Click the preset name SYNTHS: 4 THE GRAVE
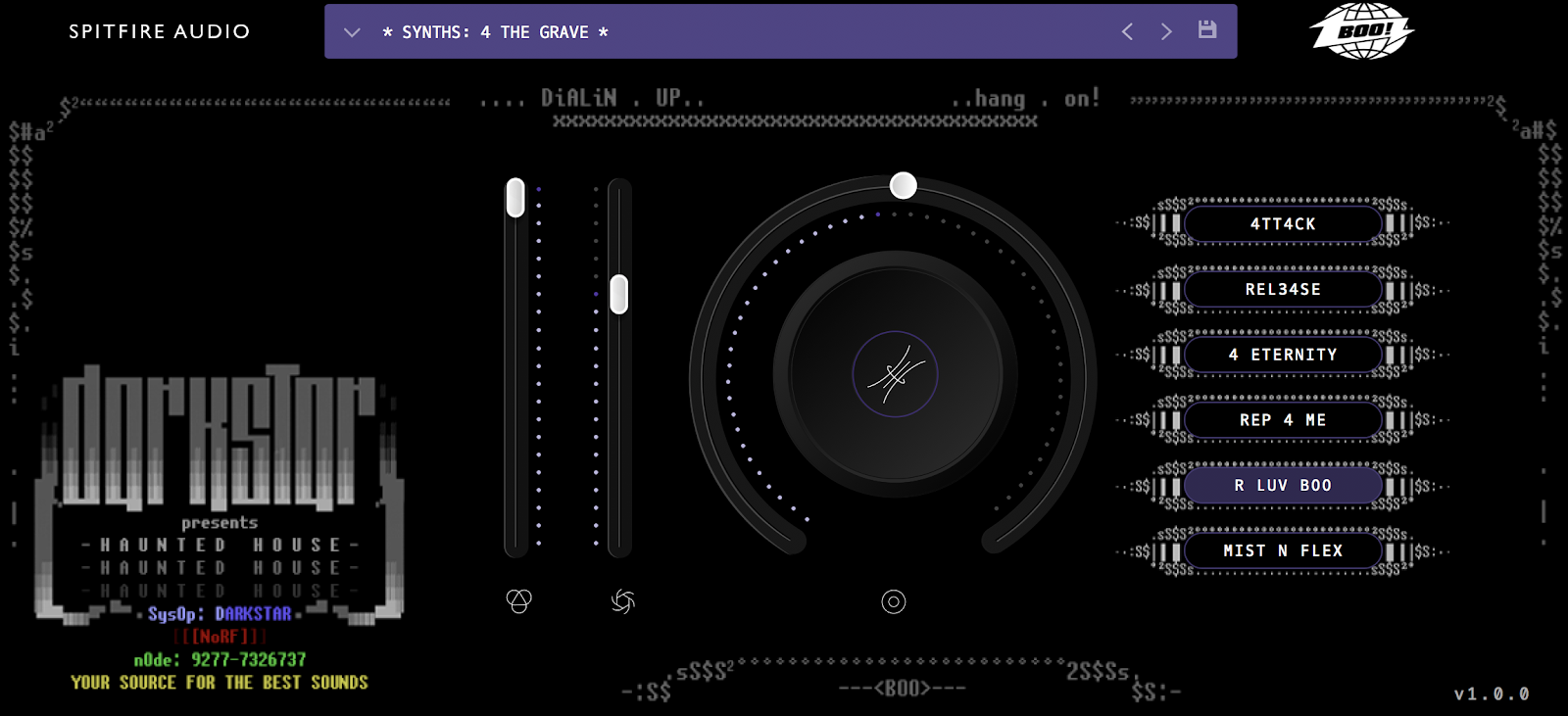The width and height of the screenshot is (1568, 716). pyautogui.click(x=495, y=32)
